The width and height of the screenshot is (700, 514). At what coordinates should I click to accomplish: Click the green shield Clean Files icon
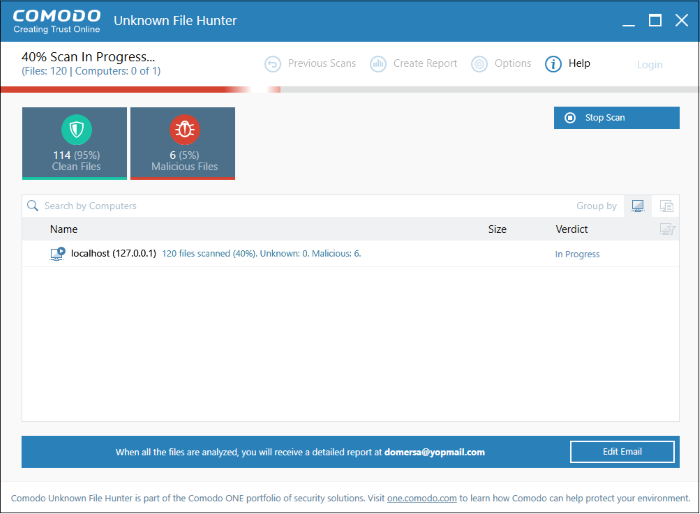76,130
